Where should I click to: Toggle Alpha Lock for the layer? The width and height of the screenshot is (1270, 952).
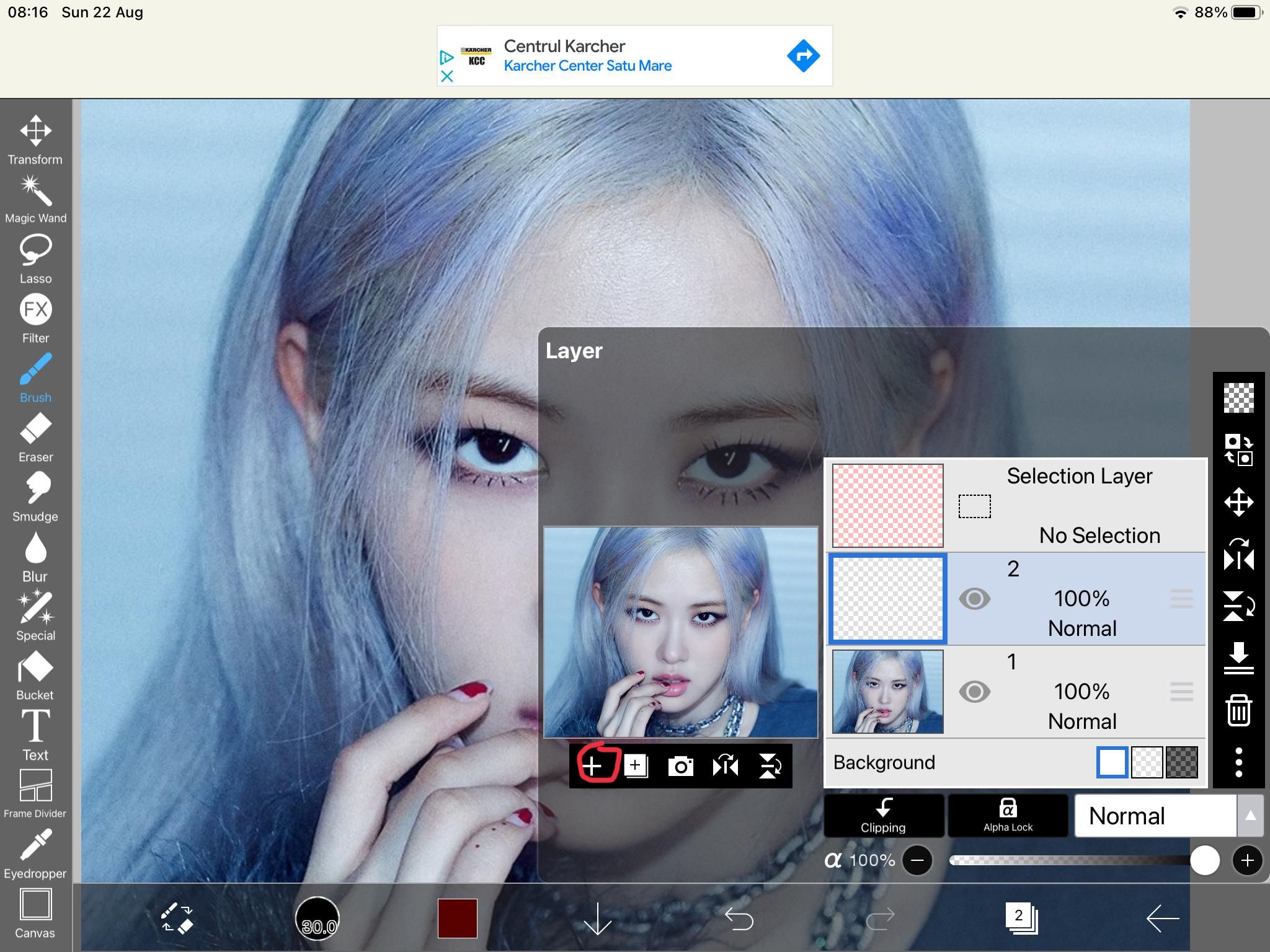(x=1008, y=816)
